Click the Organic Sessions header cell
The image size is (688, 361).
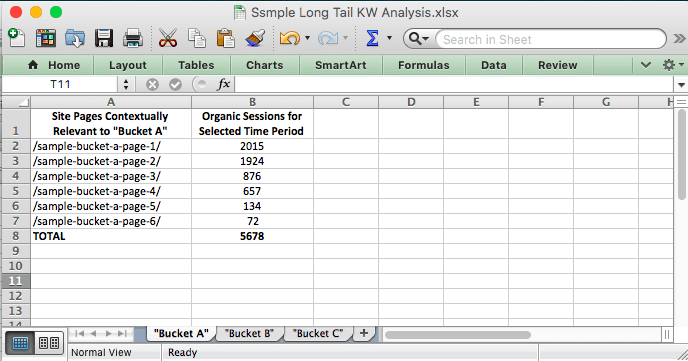click(x=252, y=124)
